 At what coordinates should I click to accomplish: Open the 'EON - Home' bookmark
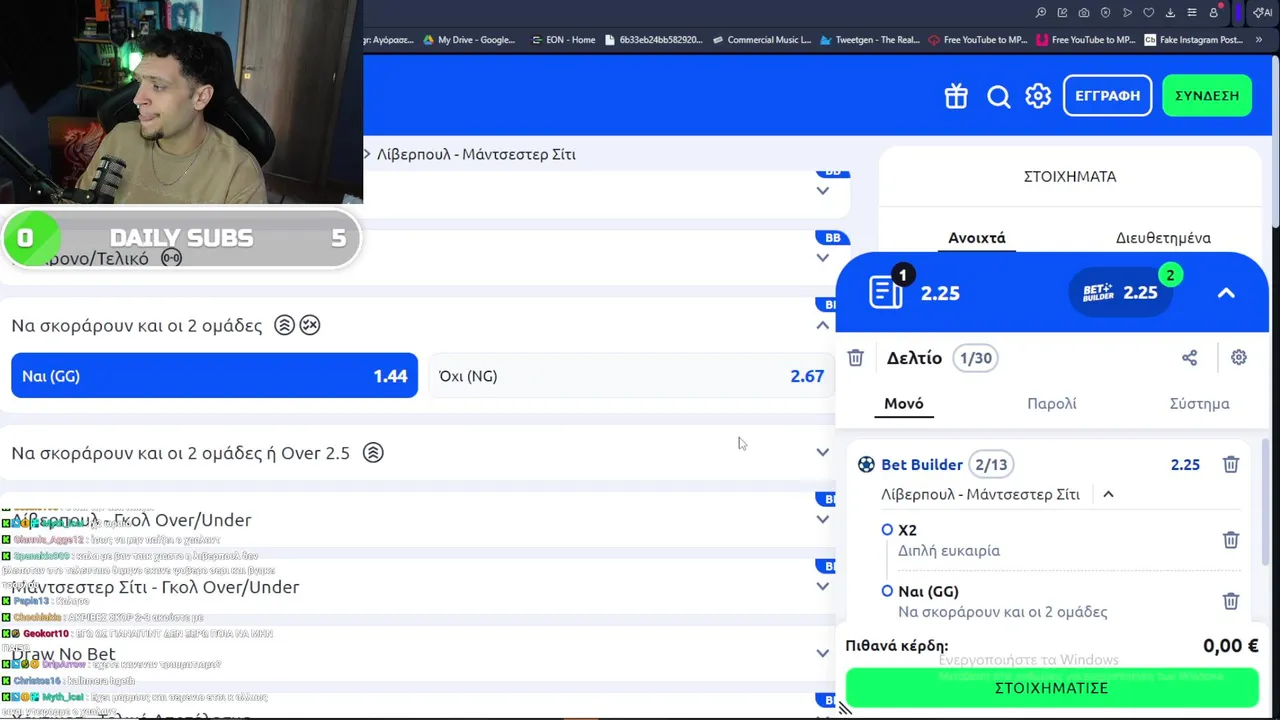[563, 40]
